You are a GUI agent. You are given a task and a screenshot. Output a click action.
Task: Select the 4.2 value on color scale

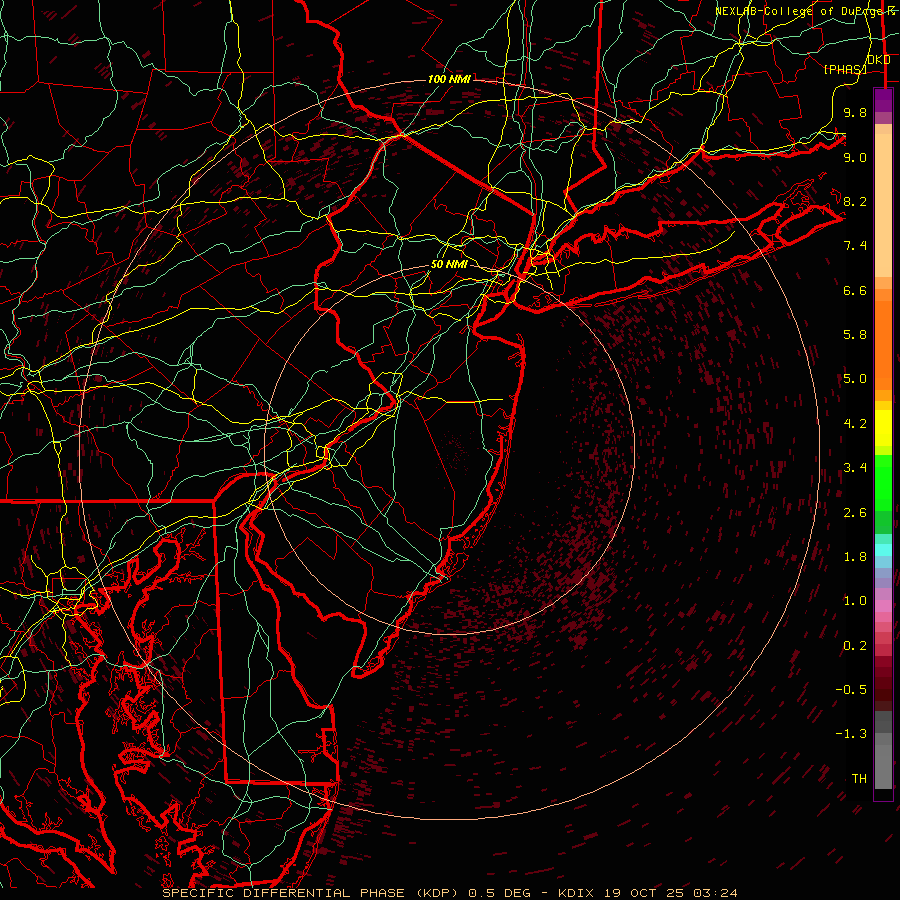click(855, 424)
